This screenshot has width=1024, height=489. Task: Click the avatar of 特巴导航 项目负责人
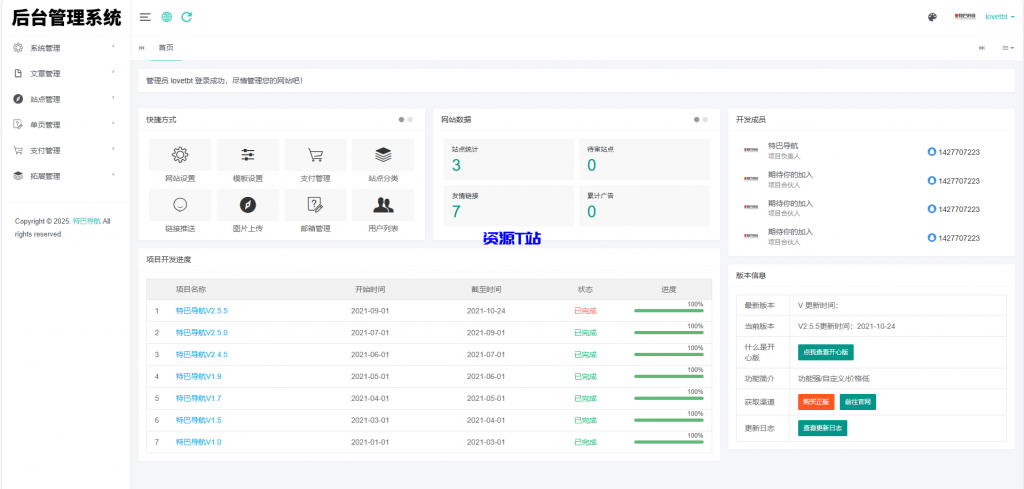tap(750, 150)
